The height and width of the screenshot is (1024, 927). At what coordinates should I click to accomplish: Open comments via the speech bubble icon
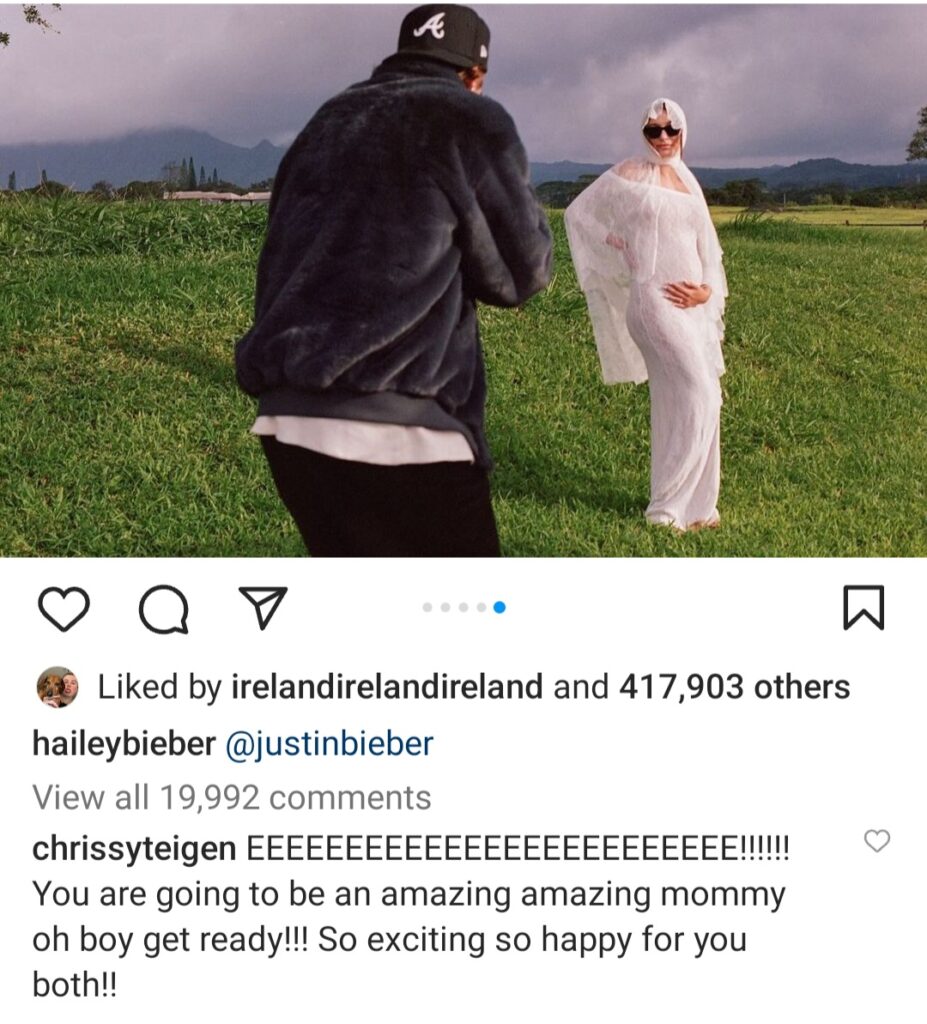click(x=164, y=609)
